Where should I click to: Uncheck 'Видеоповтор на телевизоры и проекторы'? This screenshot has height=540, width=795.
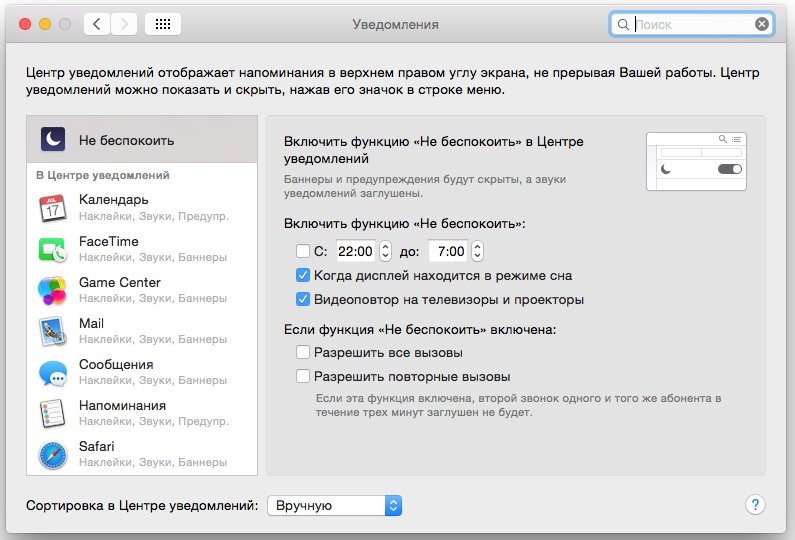point(303,299)
